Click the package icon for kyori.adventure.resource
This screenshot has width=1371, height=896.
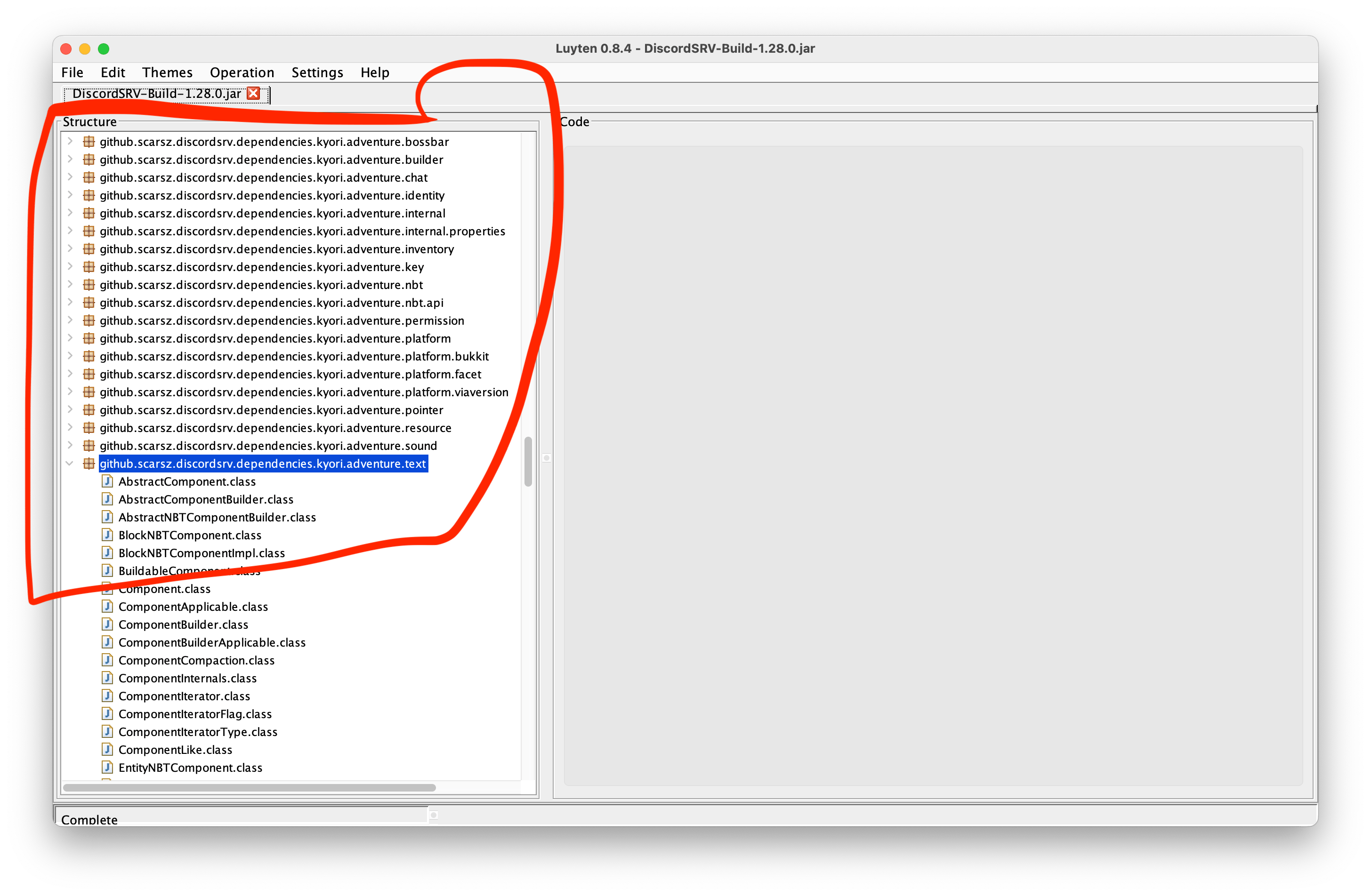tap(89, 427)
